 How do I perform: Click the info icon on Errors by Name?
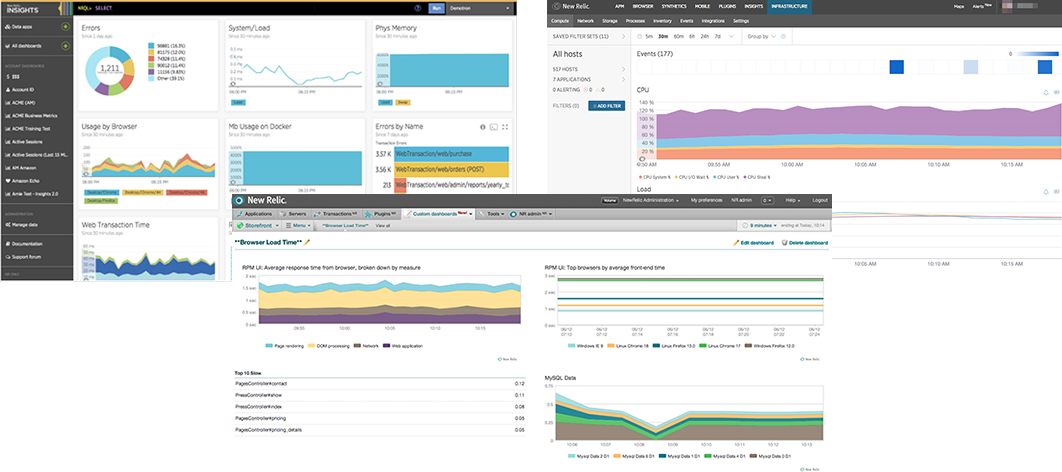coord(482,127)
